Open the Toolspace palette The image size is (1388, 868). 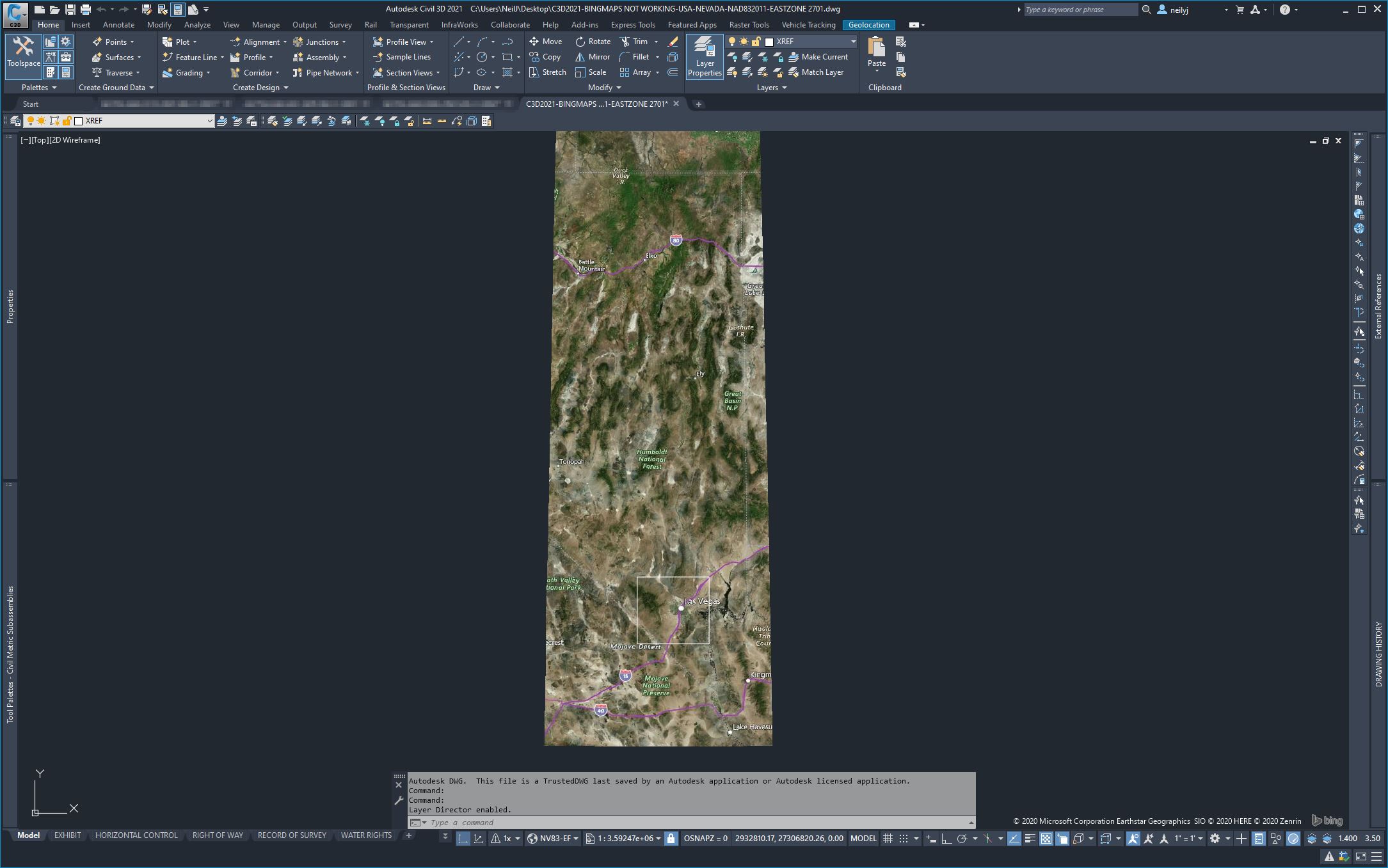24,54
